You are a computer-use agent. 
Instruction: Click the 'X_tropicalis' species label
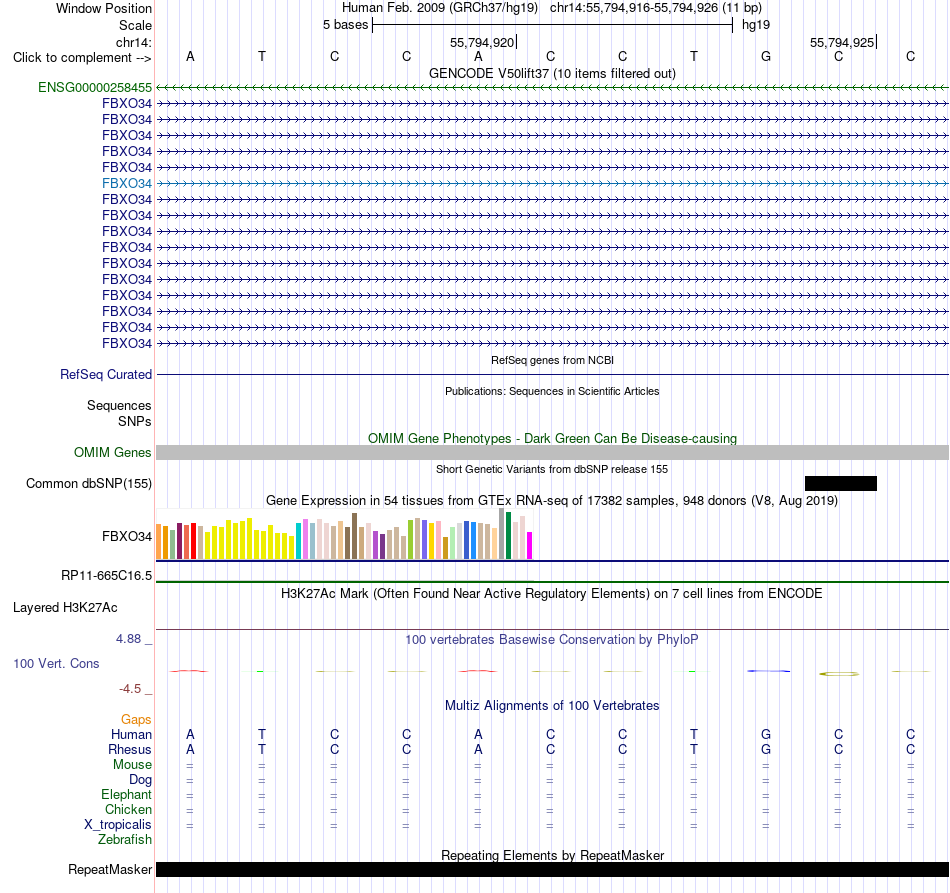pos(118,825)
